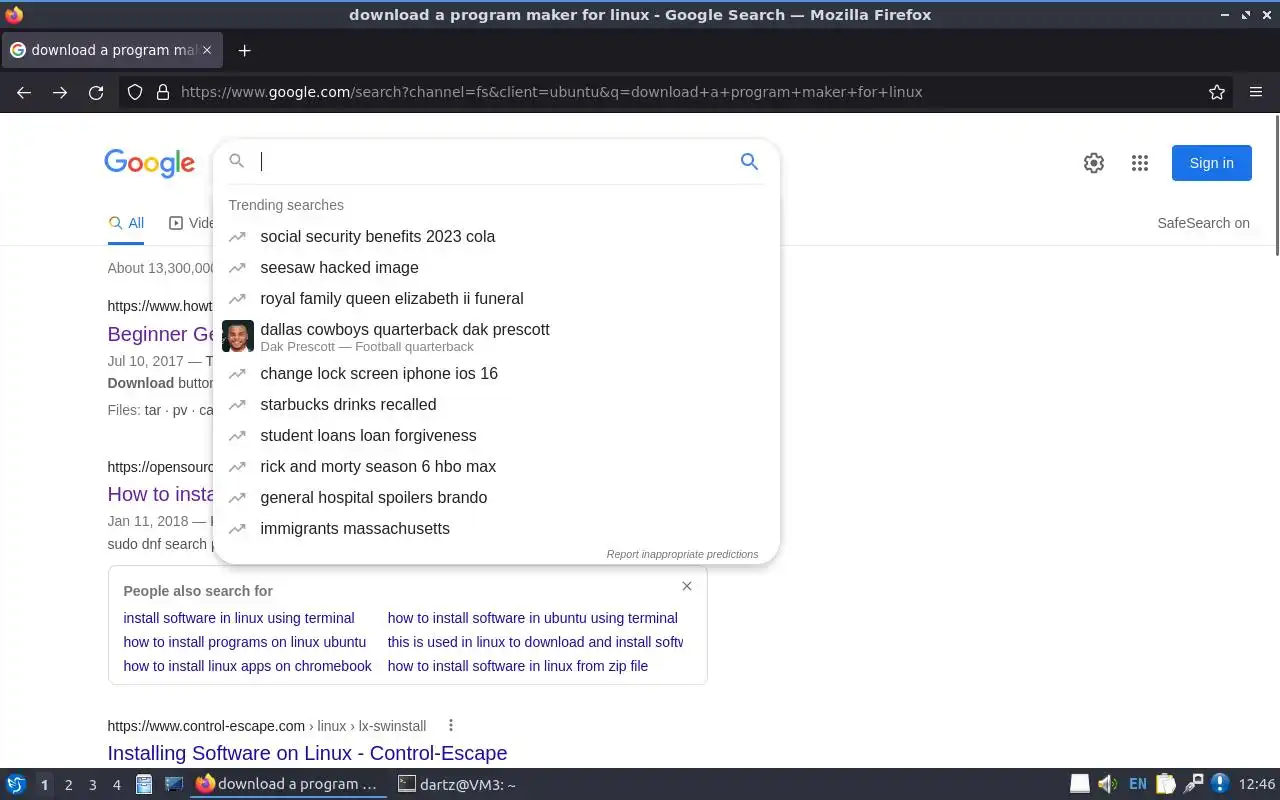1280x800 pixels.
Task: Click the white removable drive tray icon
Action: tap(1080, 784)
